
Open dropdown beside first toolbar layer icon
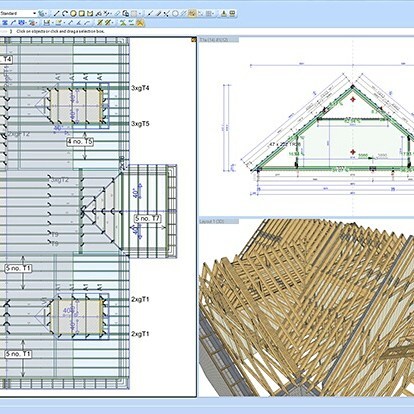(46, 14)
